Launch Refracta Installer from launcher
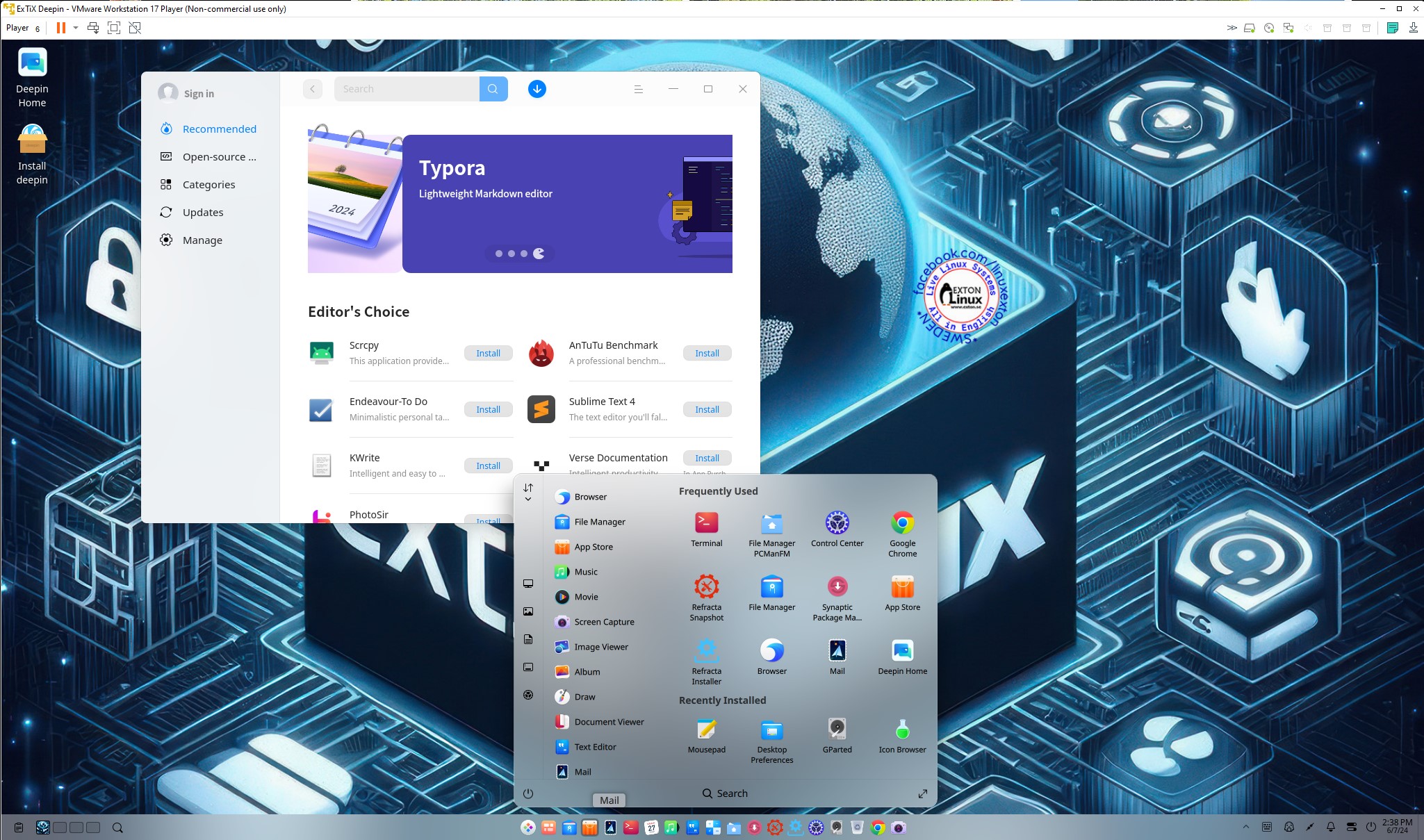Image resolution: width=1424 pixels, height=840 pixels. 706,661
